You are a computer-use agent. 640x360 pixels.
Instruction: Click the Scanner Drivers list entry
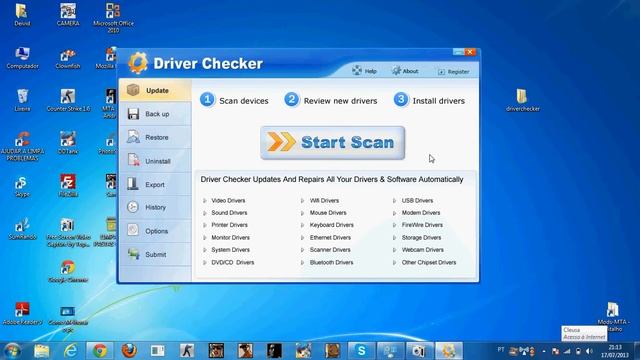click(326, 250)
